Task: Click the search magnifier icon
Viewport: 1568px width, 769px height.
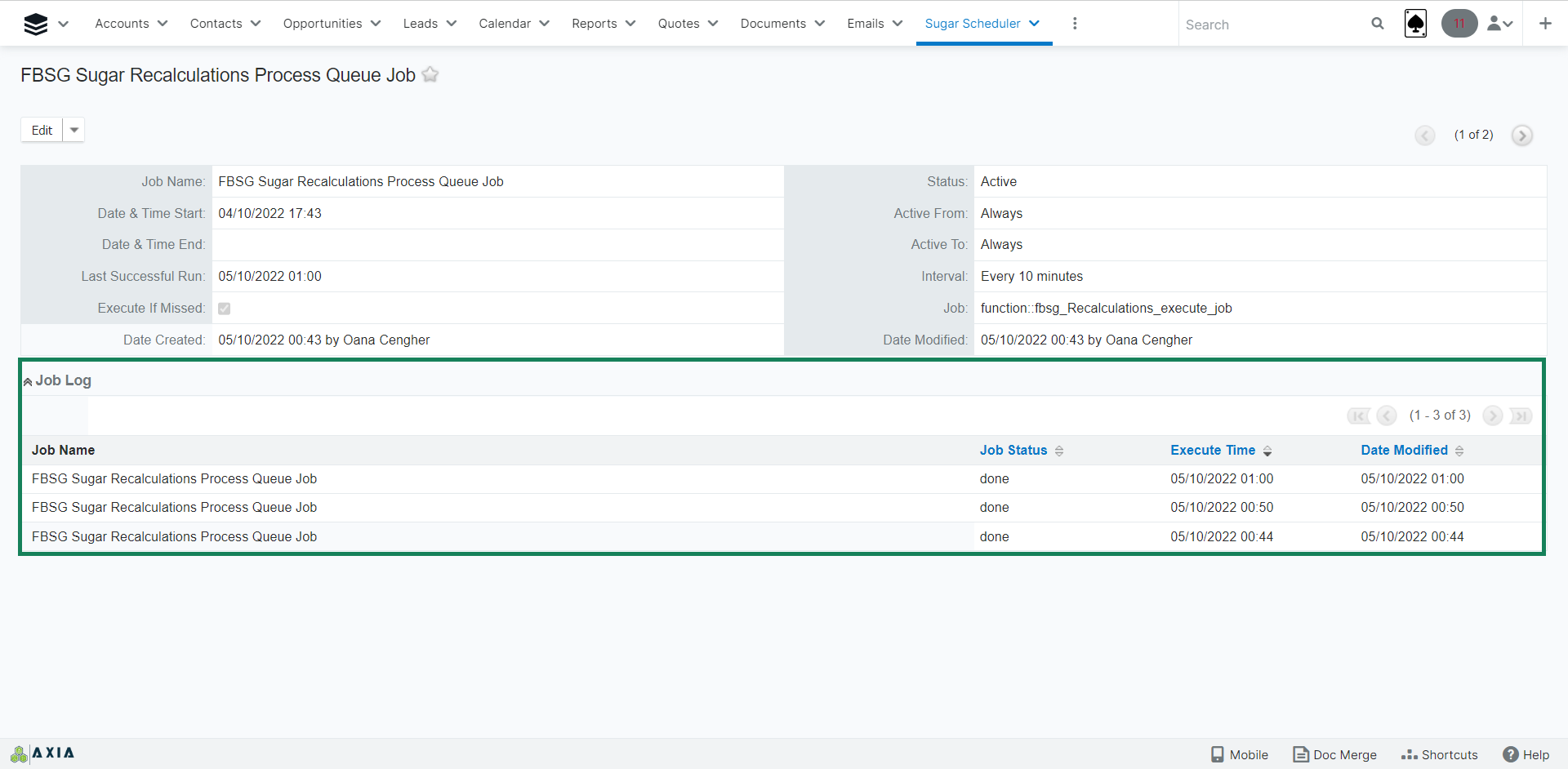Action: click(x=1378, y=24)
